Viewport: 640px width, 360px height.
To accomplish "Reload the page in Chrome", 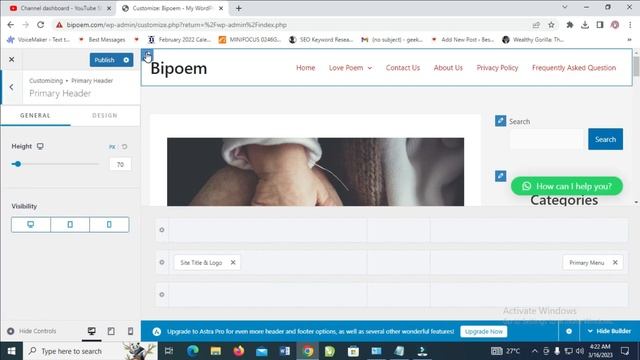I will coord(40,25).
